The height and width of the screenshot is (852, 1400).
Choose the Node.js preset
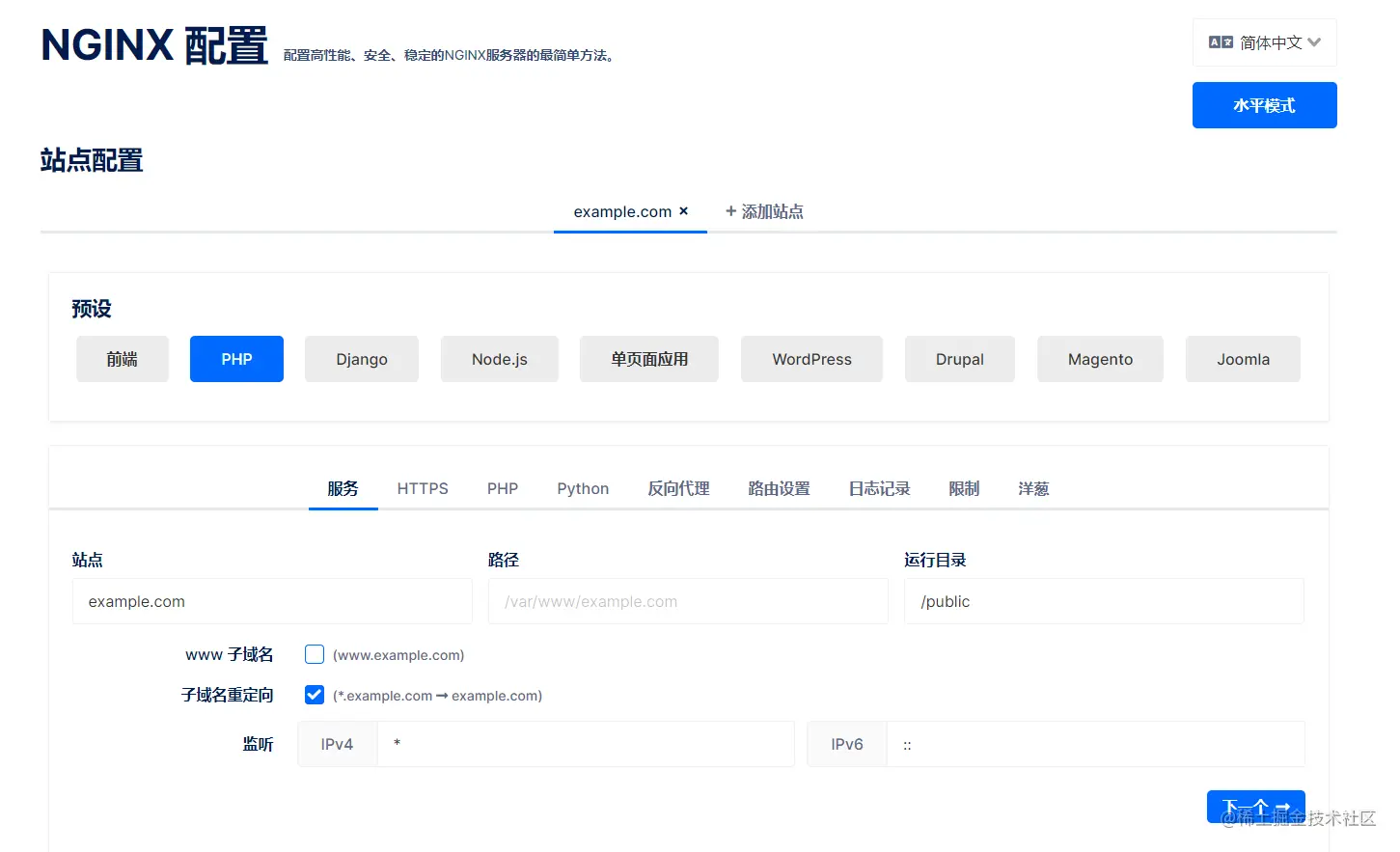point(500,359)
